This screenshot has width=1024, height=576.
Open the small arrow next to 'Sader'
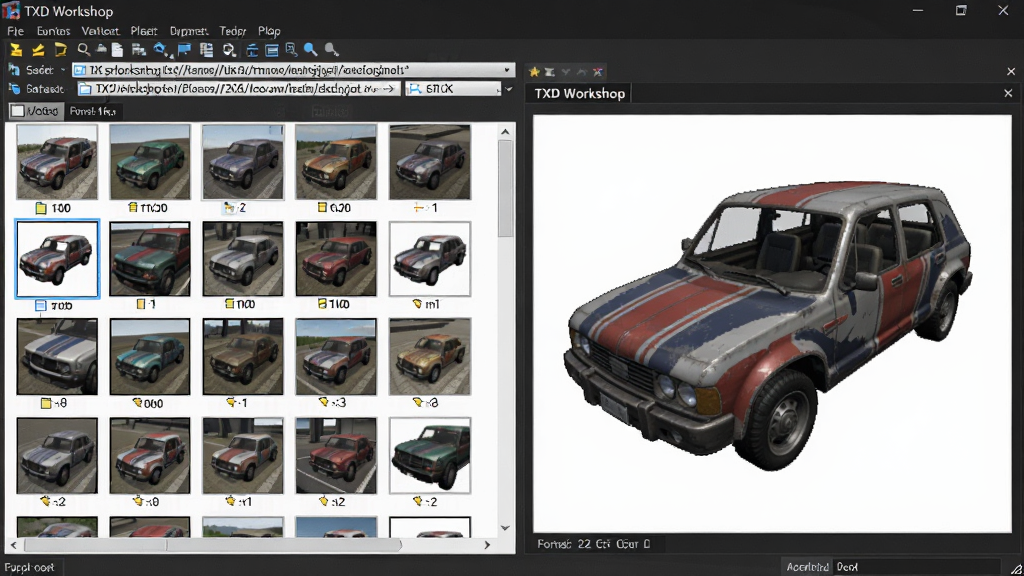click(63, 70)
